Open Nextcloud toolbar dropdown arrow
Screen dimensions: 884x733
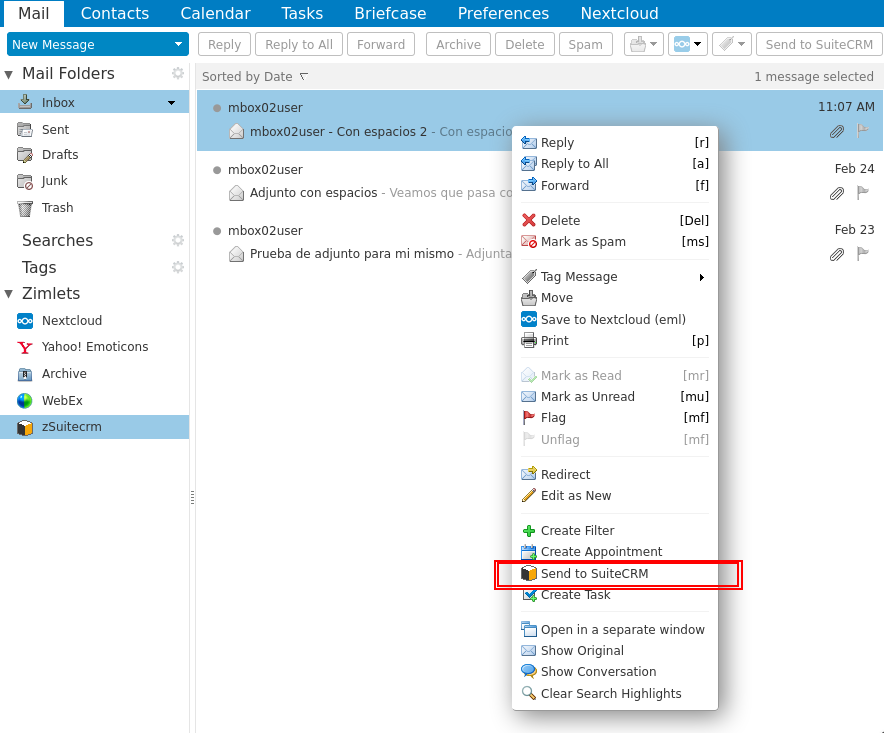point(697,44)
